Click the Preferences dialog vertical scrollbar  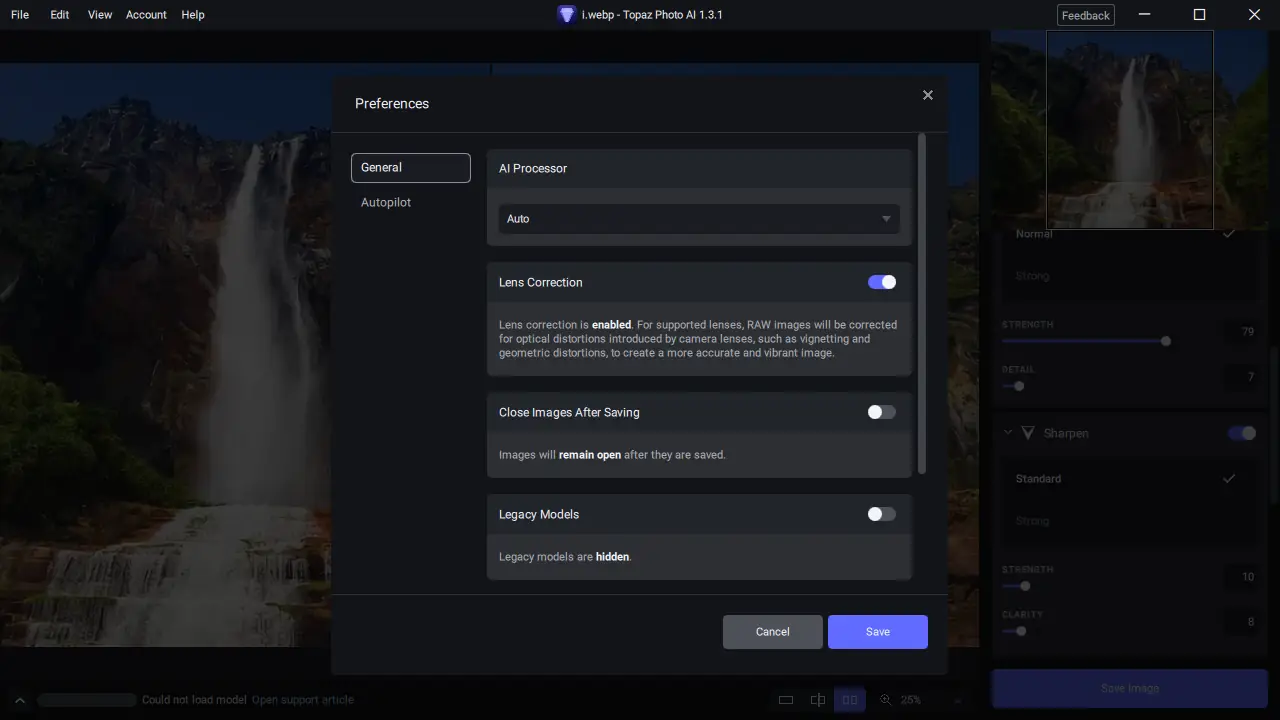point(922,303)
